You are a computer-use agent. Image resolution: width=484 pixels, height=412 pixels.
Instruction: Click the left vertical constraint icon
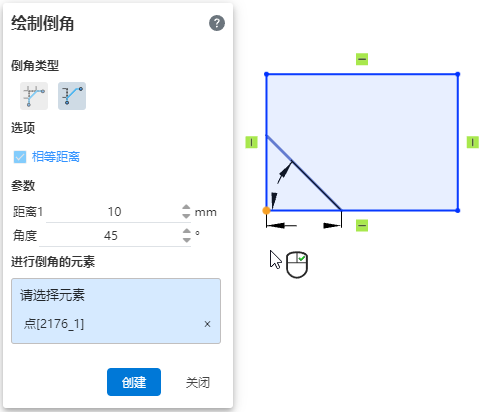(251, 142)
